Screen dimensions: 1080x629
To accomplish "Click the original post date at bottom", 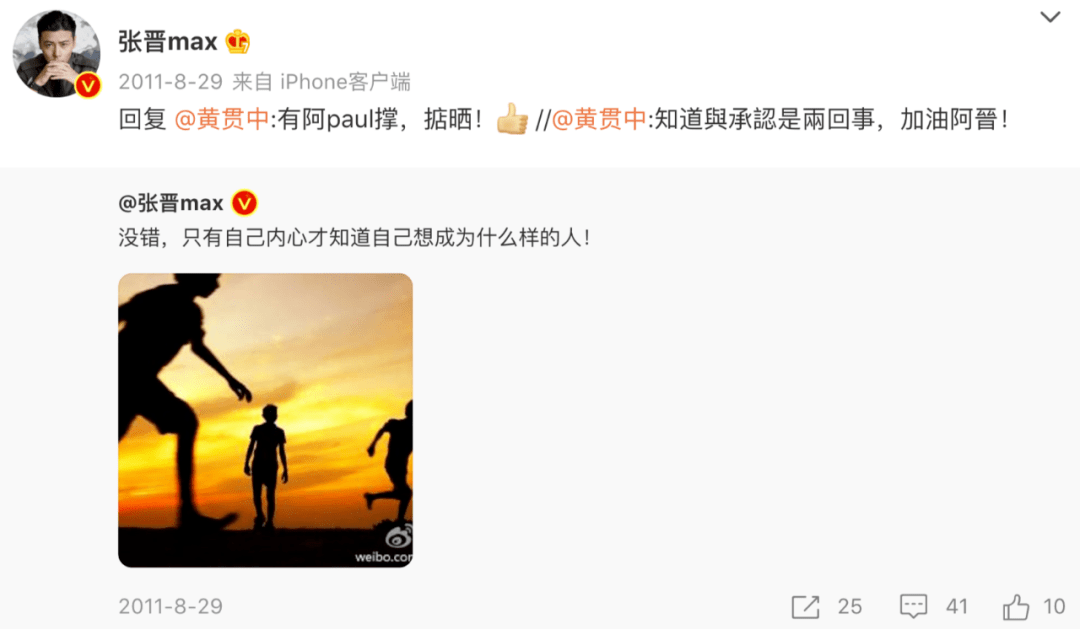I will point(171,606).
